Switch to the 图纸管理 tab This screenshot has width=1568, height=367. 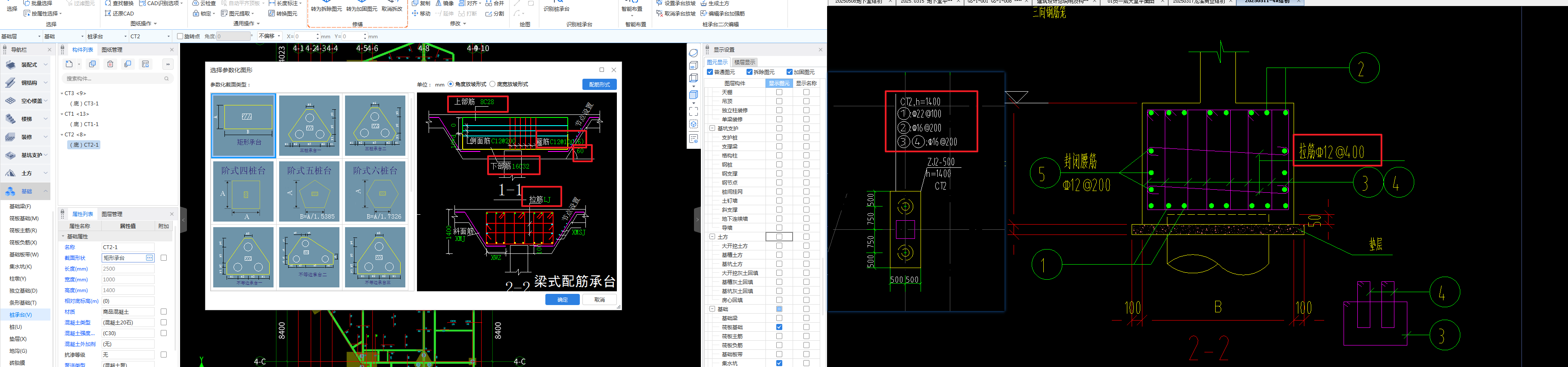tap(112, 50)
